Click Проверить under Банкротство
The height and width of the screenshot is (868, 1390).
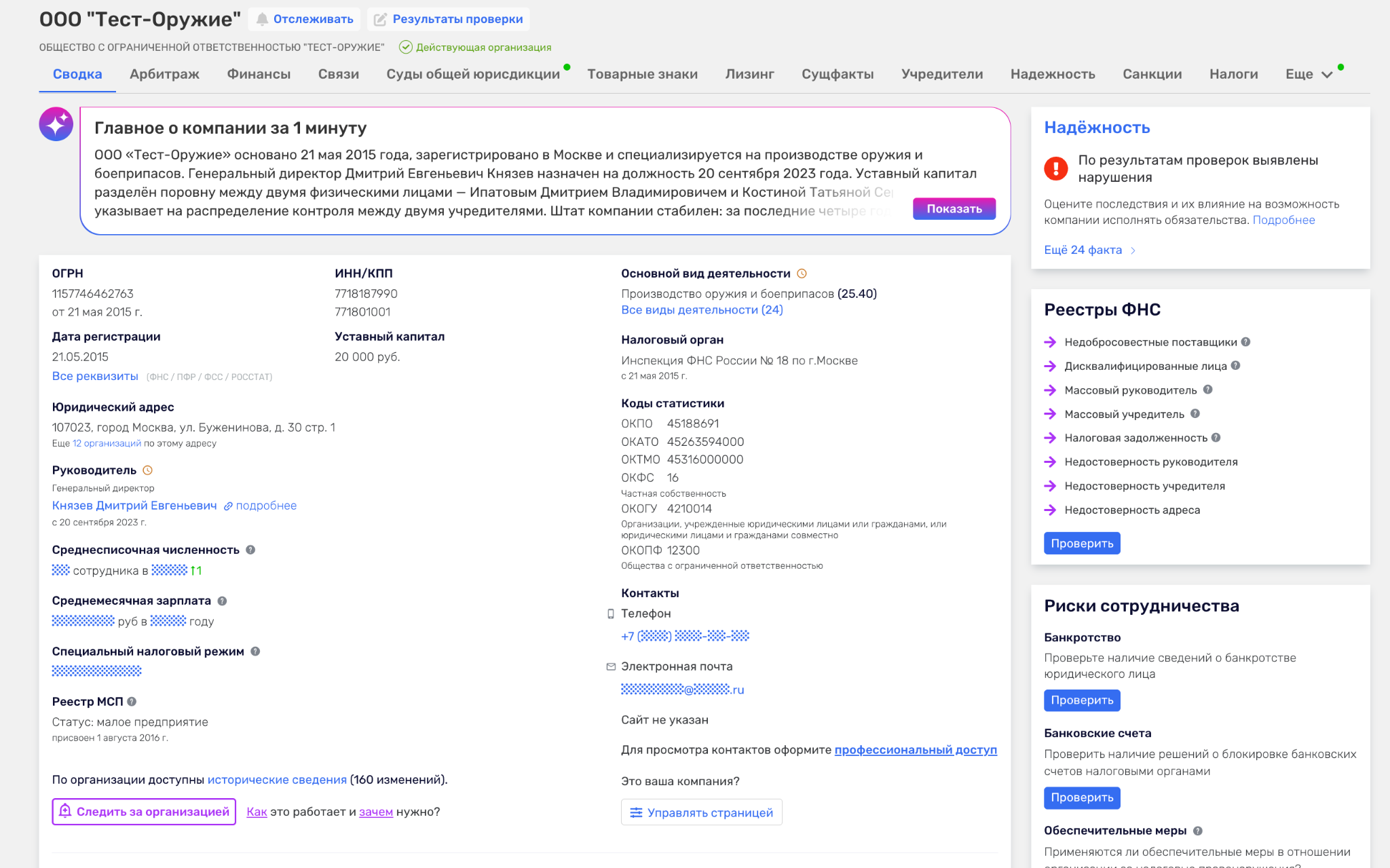point(1082,700)
